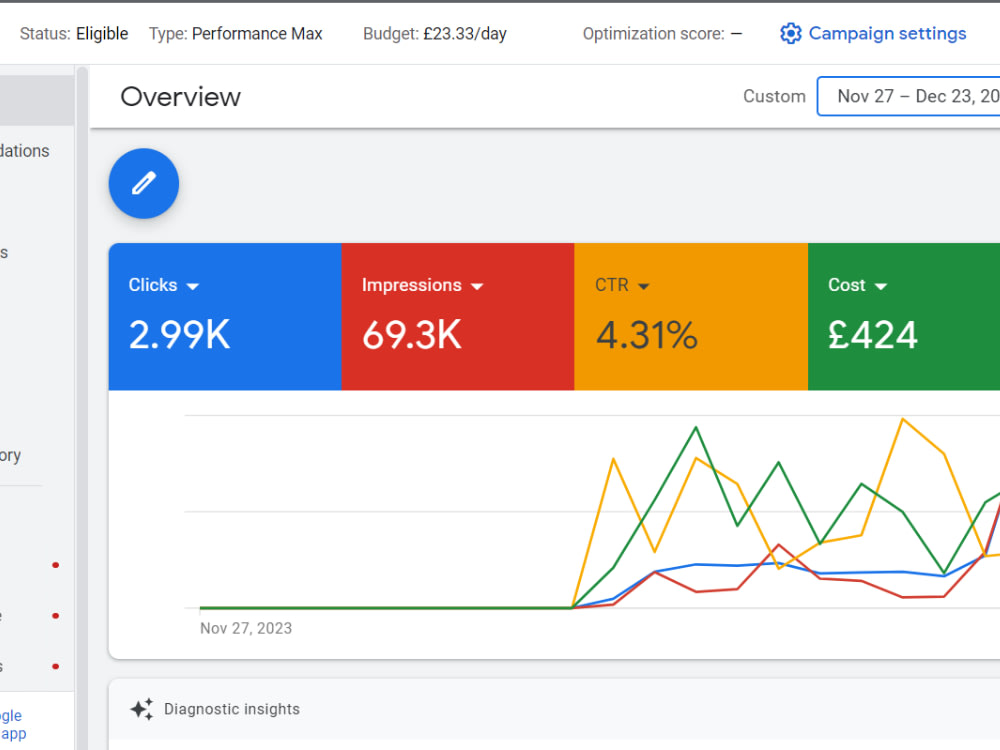Click the Status: Eligible text
Image resolution: width=1000 pixels, height=750 pixels.
[x=74, y=33]
